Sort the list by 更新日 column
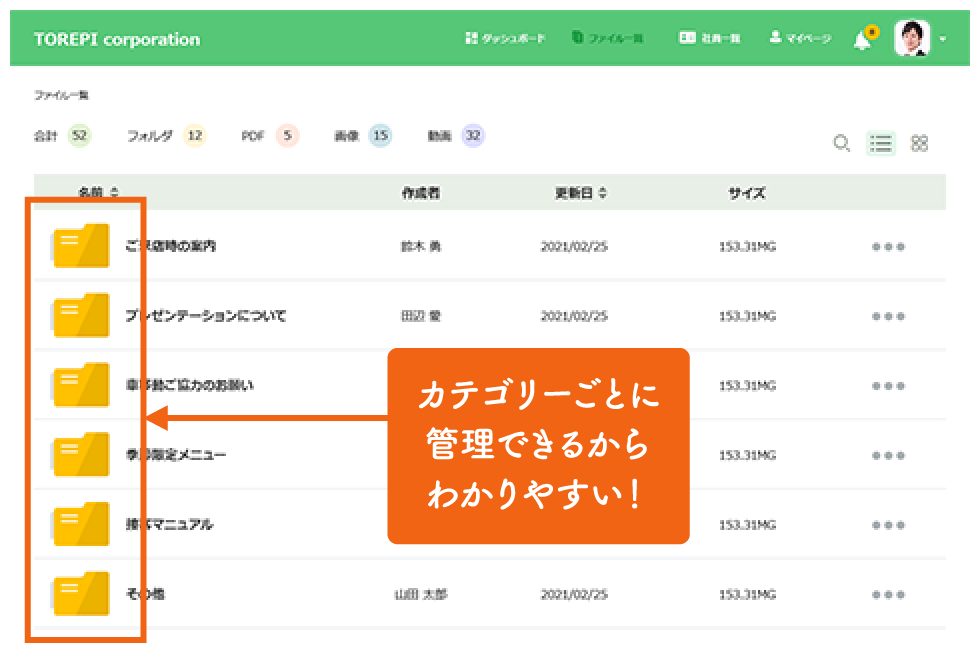The image size is (980, 664). pyautogui.click(x=581, y=193)
